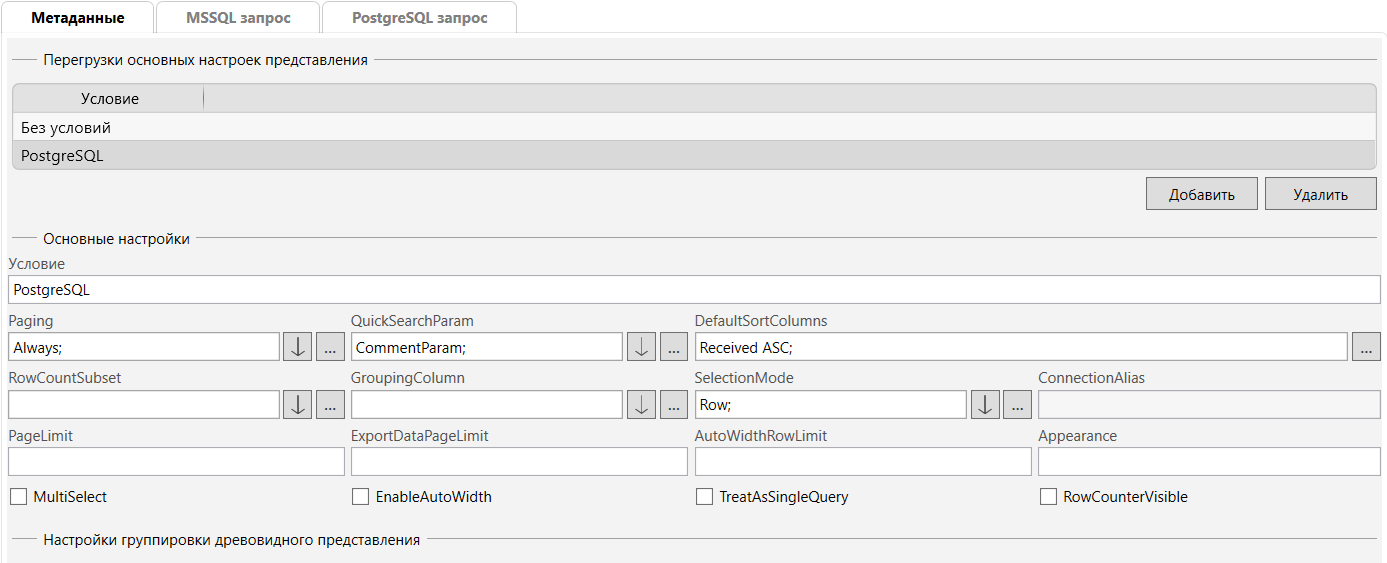This screenshot has width=1387, height=563.
Task: Open the GroupingColumn ellipsis editor
Action: tap(675, 405)
